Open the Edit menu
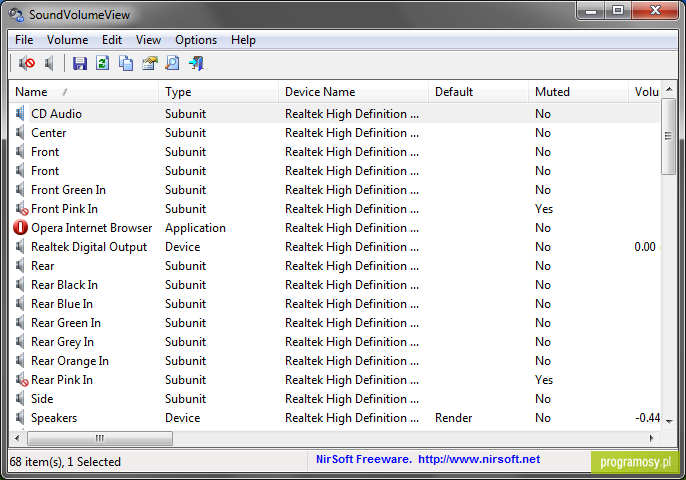Image resolution: width=686 pixels, height=480 pixels. coord(112,40)
